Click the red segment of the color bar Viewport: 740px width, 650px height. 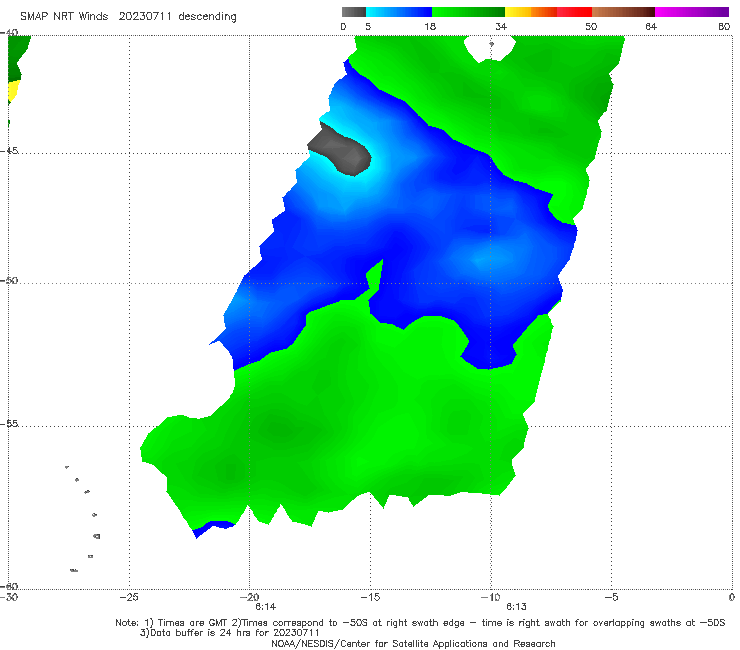click(x=574, y=12)
